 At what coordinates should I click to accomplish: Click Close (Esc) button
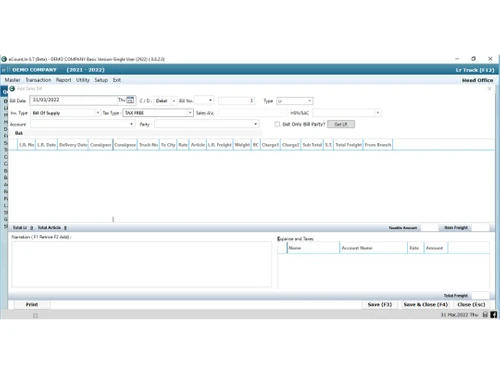coord(471,305)
